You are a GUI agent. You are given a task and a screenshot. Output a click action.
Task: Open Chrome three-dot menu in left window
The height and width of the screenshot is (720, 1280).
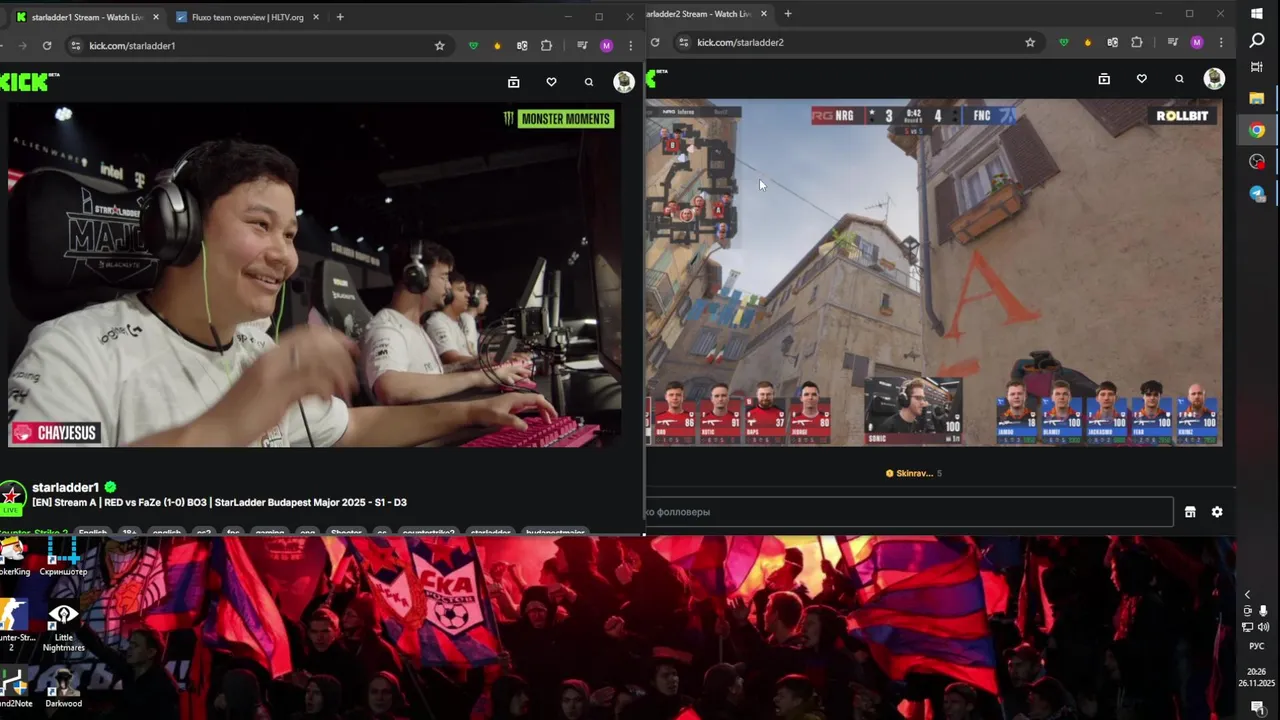(630, 45)
